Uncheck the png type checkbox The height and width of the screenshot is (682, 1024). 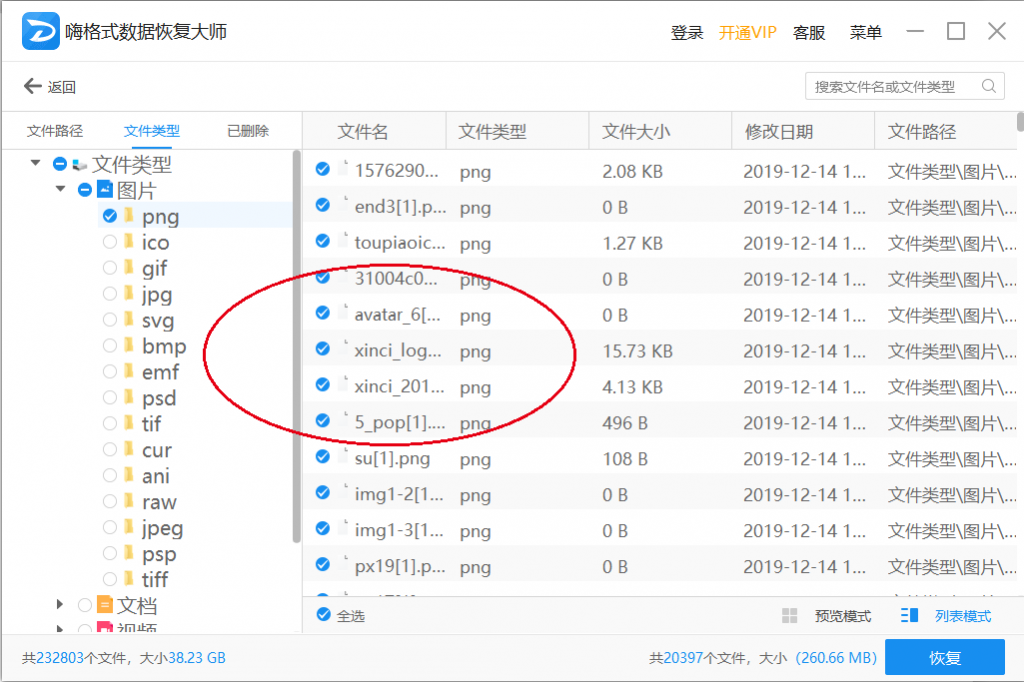(110, 216)
